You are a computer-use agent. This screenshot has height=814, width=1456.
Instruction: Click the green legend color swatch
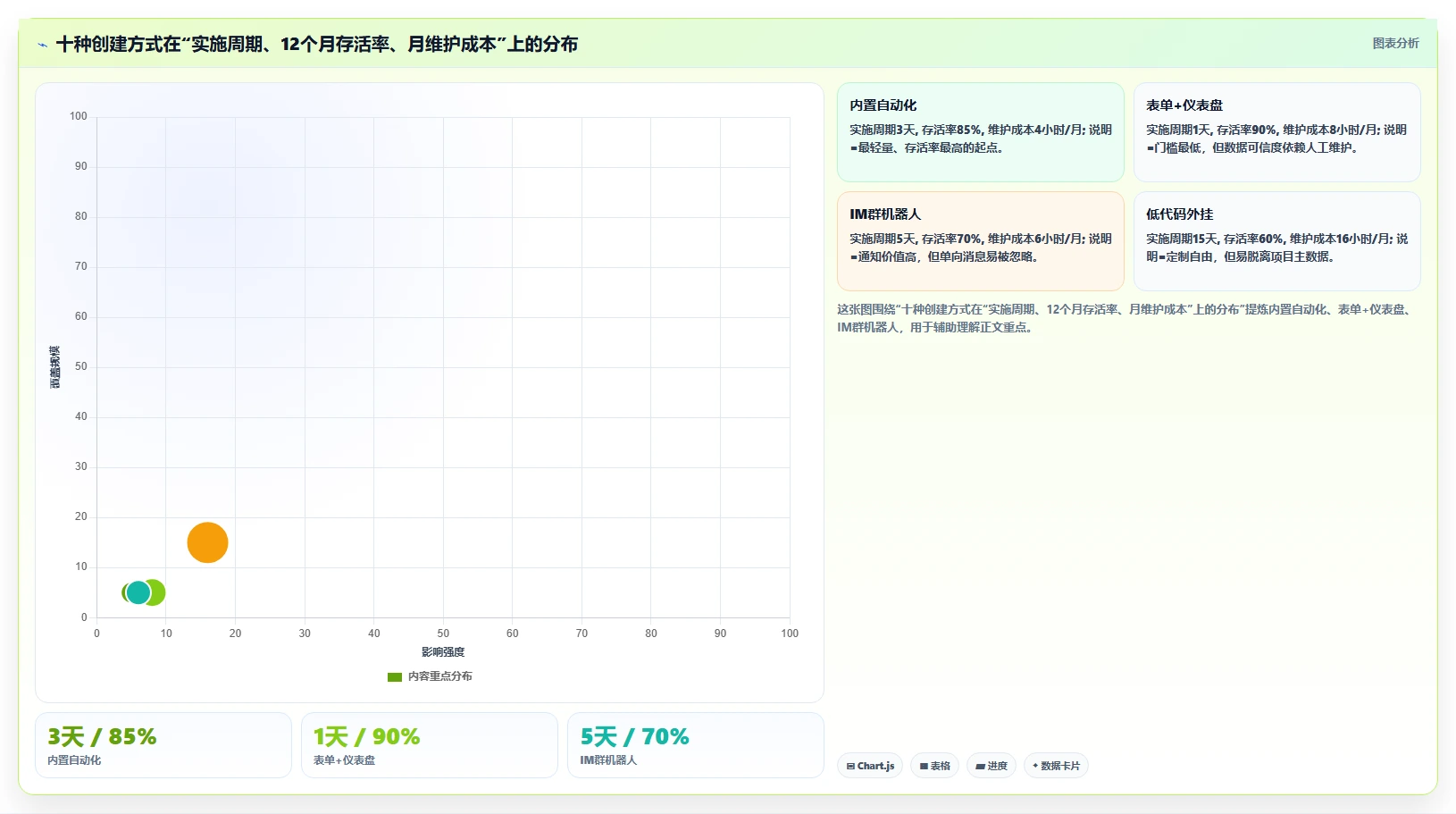[x=395, y=677]
